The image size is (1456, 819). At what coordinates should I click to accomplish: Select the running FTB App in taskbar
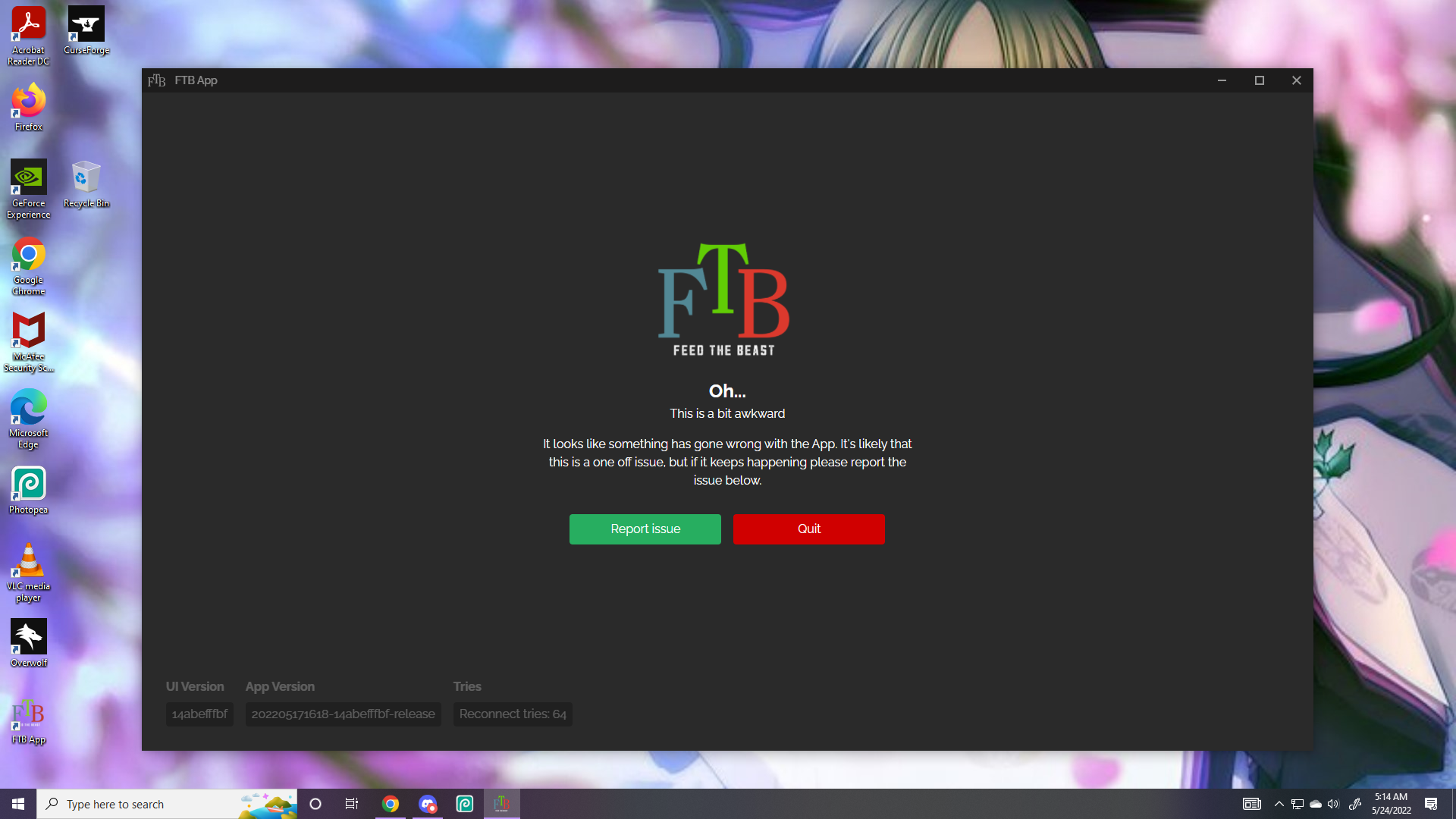coord(501,803)
